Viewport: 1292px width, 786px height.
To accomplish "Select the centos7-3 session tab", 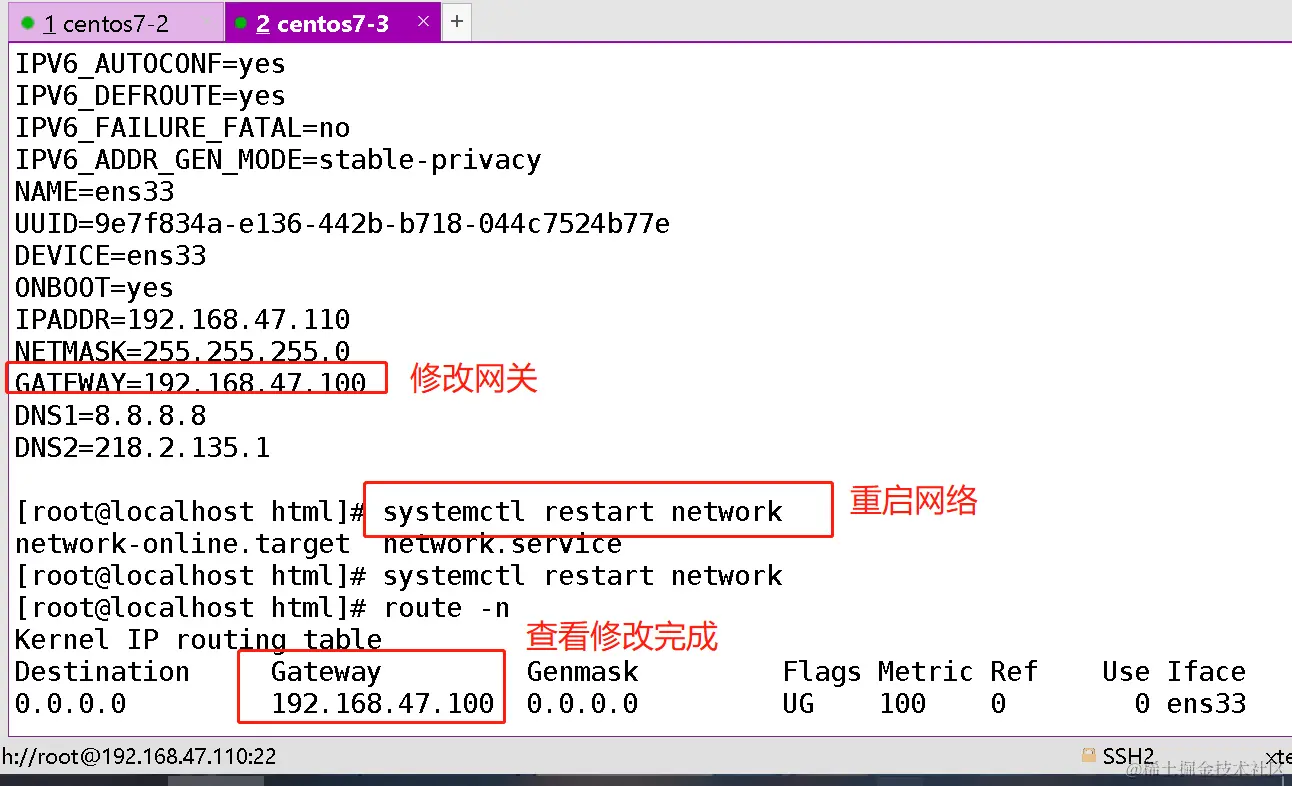I will coord(331,23).
